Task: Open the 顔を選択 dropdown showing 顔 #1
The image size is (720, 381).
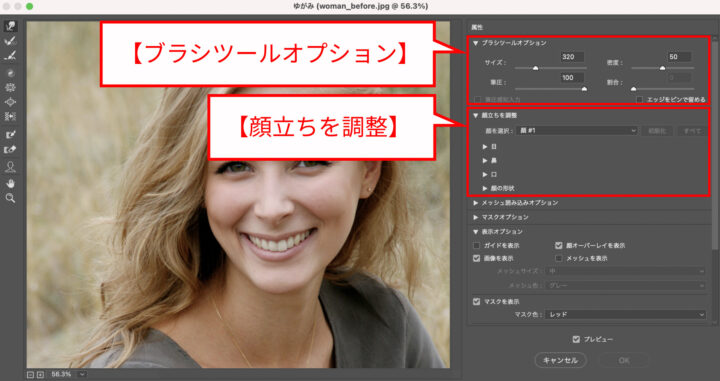Action: [x=577, y=131]
